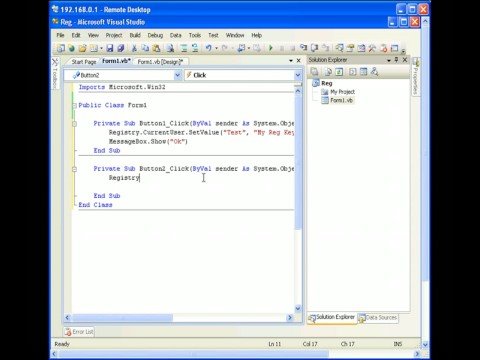Click the Save All icon
The image size is (480, 360).
(121, 48)
